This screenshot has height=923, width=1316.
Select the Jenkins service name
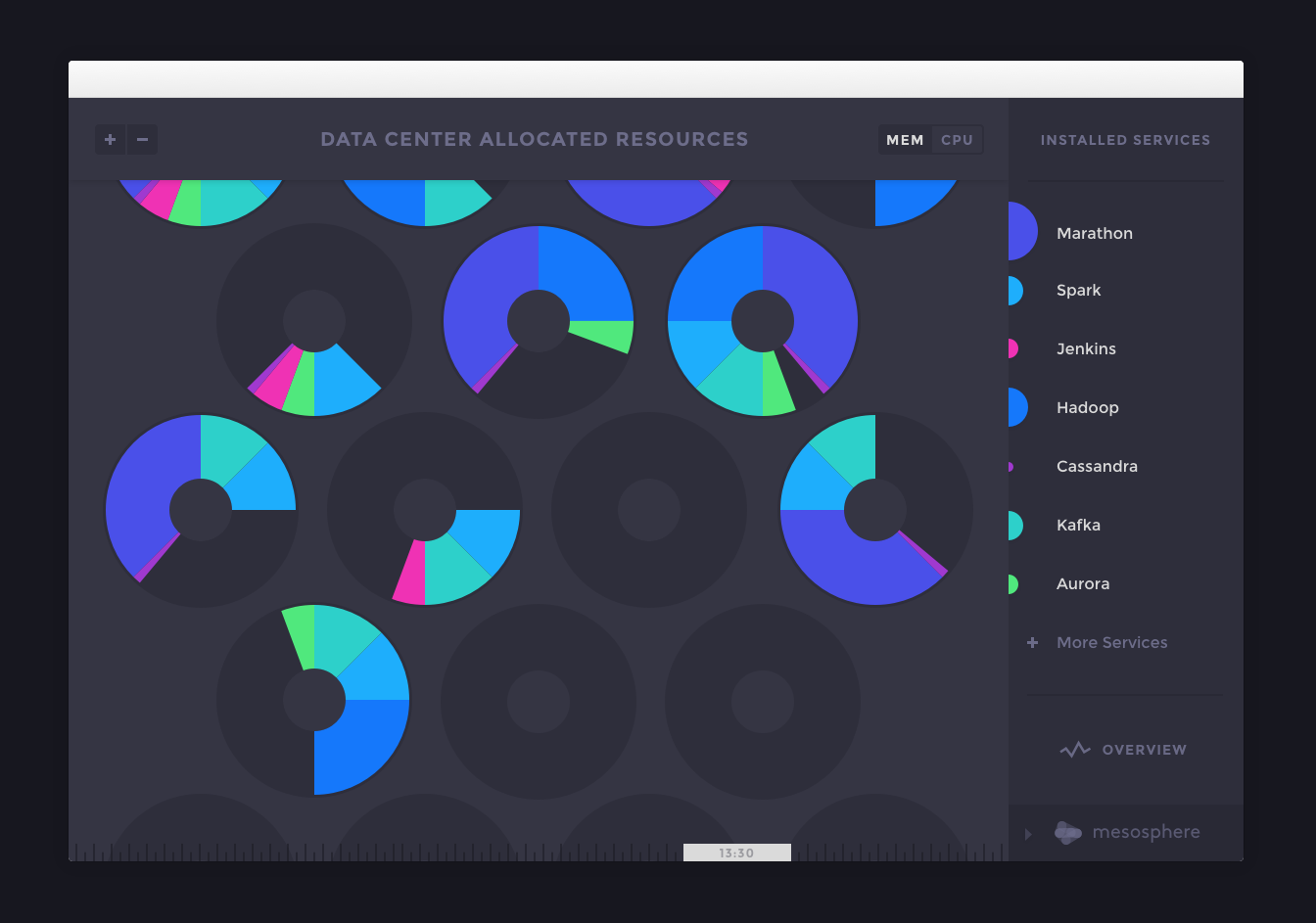(x=1086, y=348)
